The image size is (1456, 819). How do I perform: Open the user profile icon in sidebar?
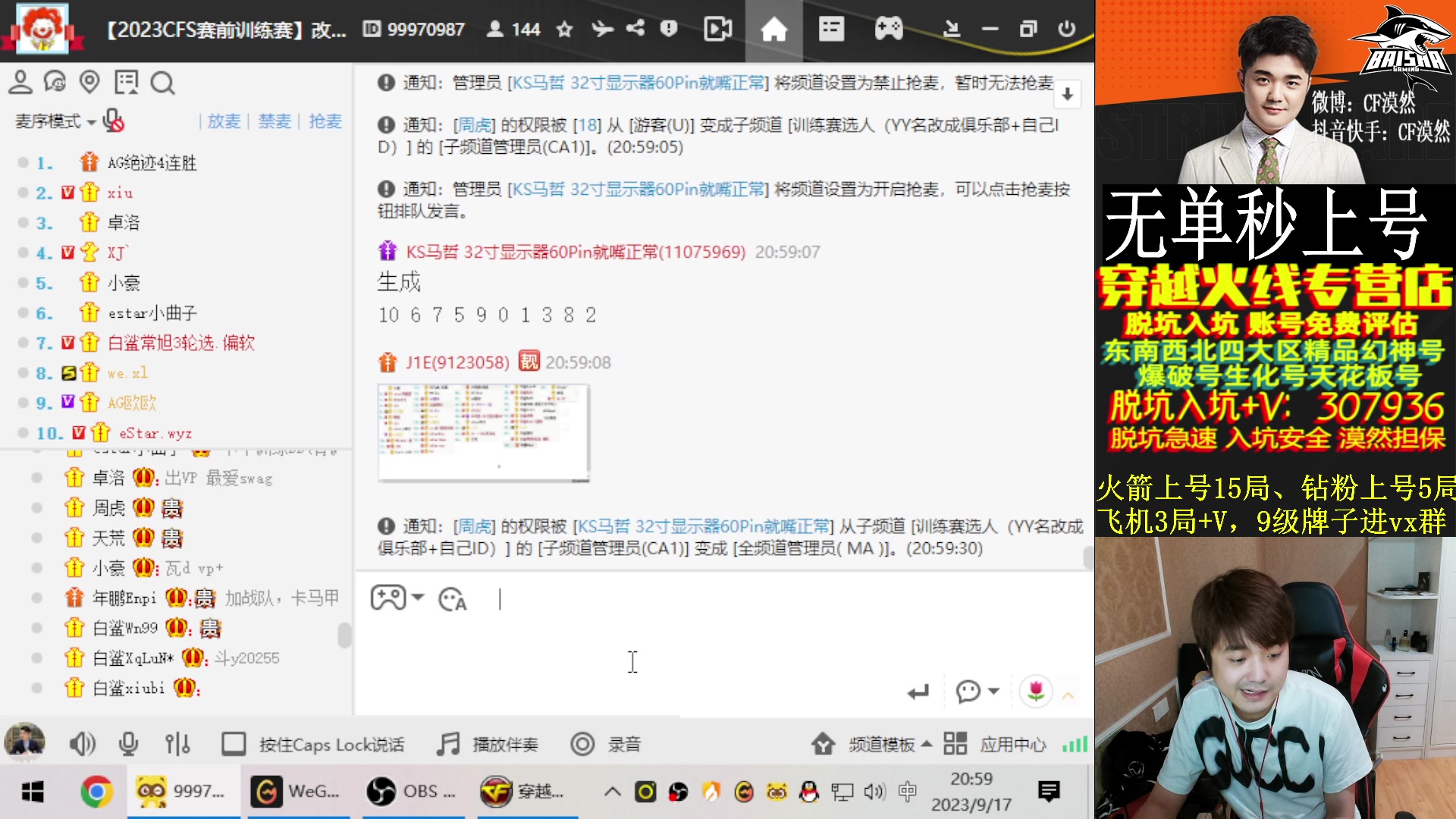(20, 82)
